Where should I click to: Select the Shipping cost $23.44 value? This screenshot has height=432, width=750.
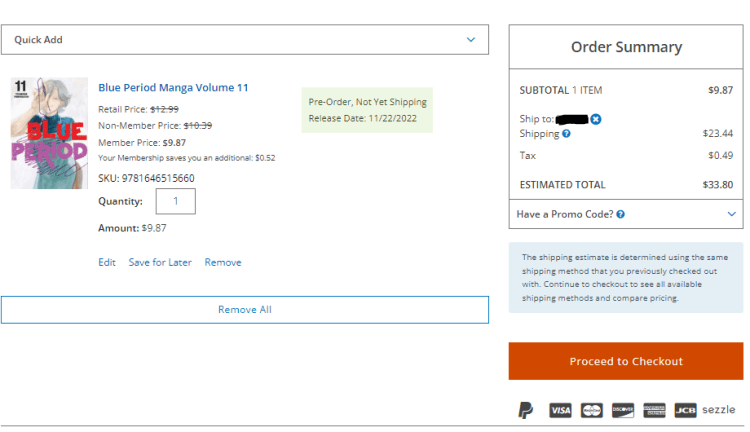tap(717, 133)
